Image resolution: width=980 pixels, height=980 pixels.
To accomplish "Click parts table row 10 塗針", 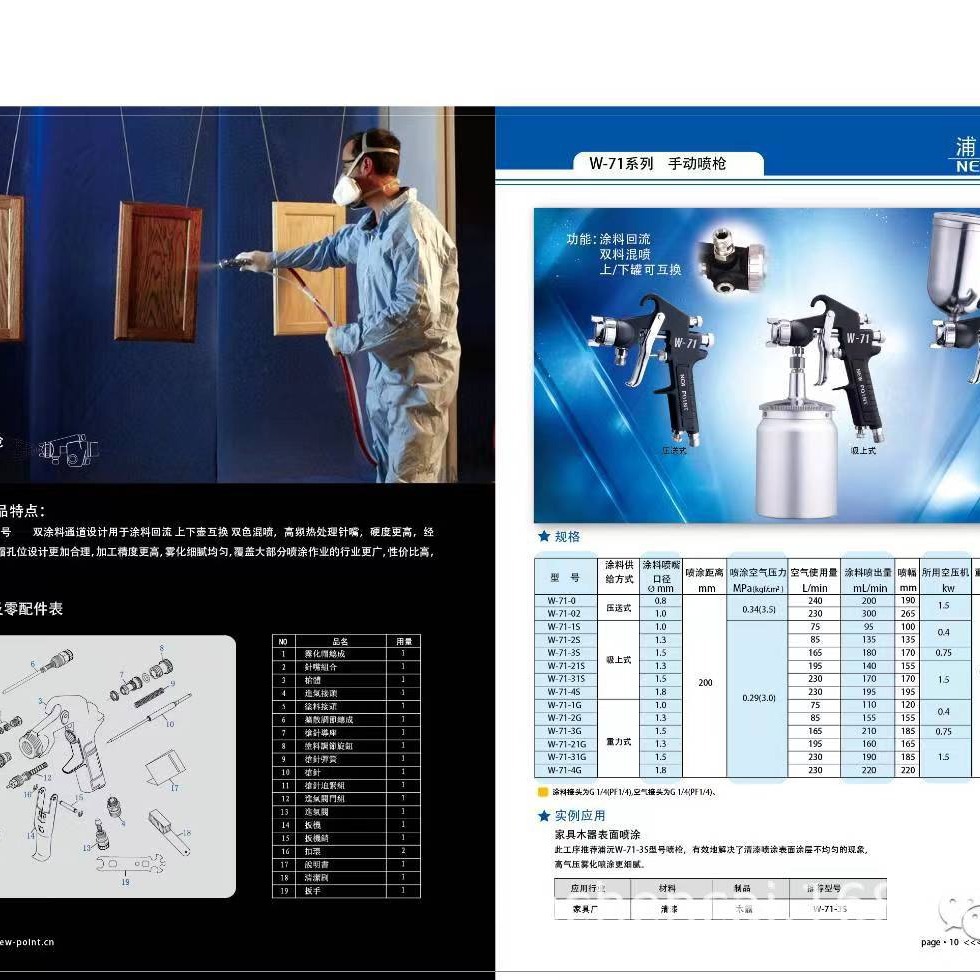I will coord(346,772).
